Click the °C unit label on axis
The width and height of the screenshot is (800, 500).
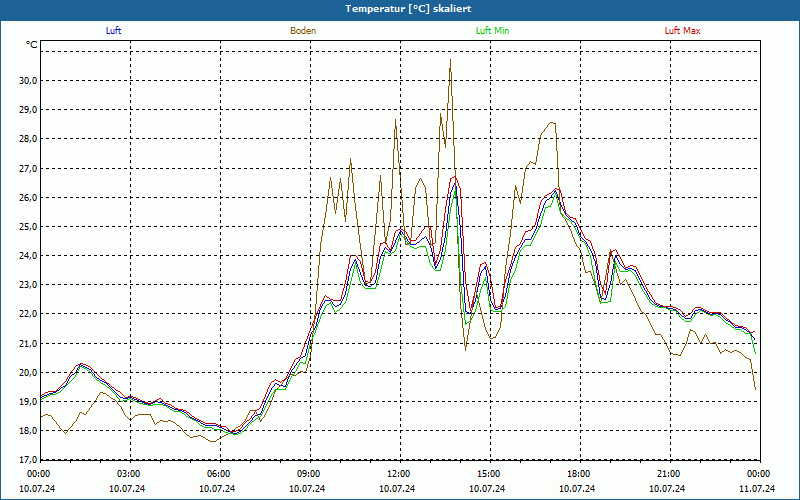(x=32, y=45)
